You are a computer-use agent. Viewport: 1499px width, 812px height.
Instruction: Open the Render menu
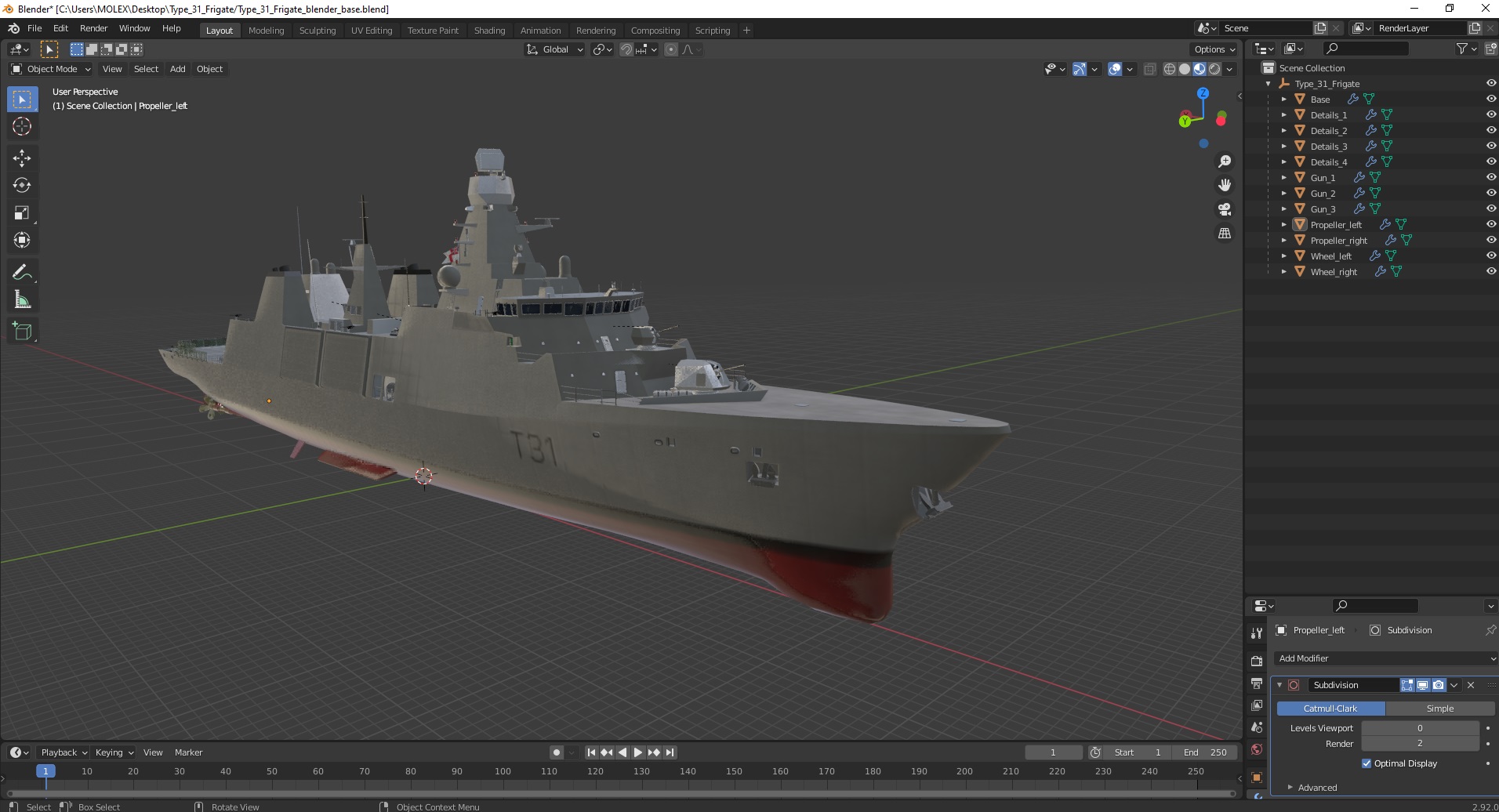(93, 28)
